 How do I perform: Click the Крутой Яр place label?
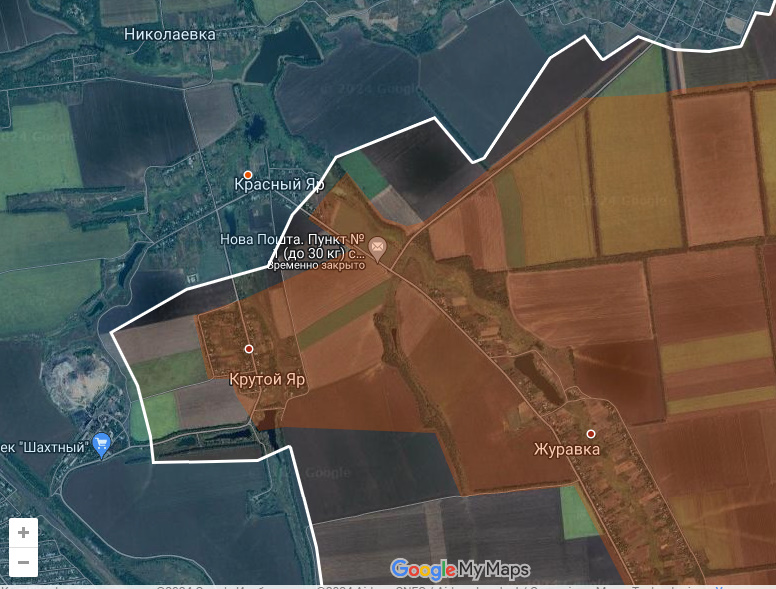pyautogui.click(x=267, y=380)
